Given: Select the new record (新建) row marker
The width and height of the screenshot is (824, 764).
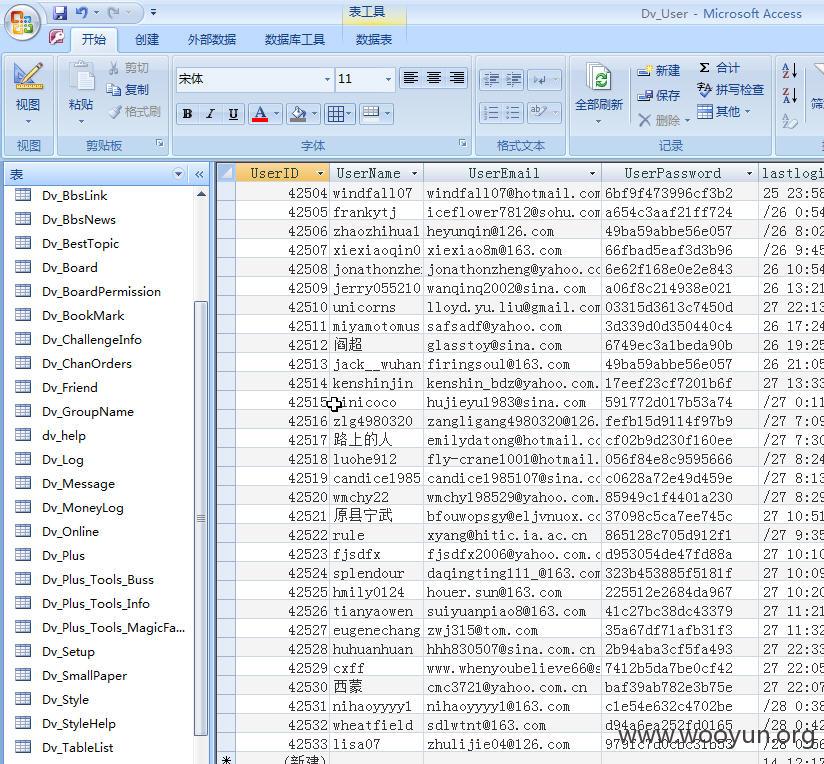Looking at the screenshot, I should coord(226,759).
